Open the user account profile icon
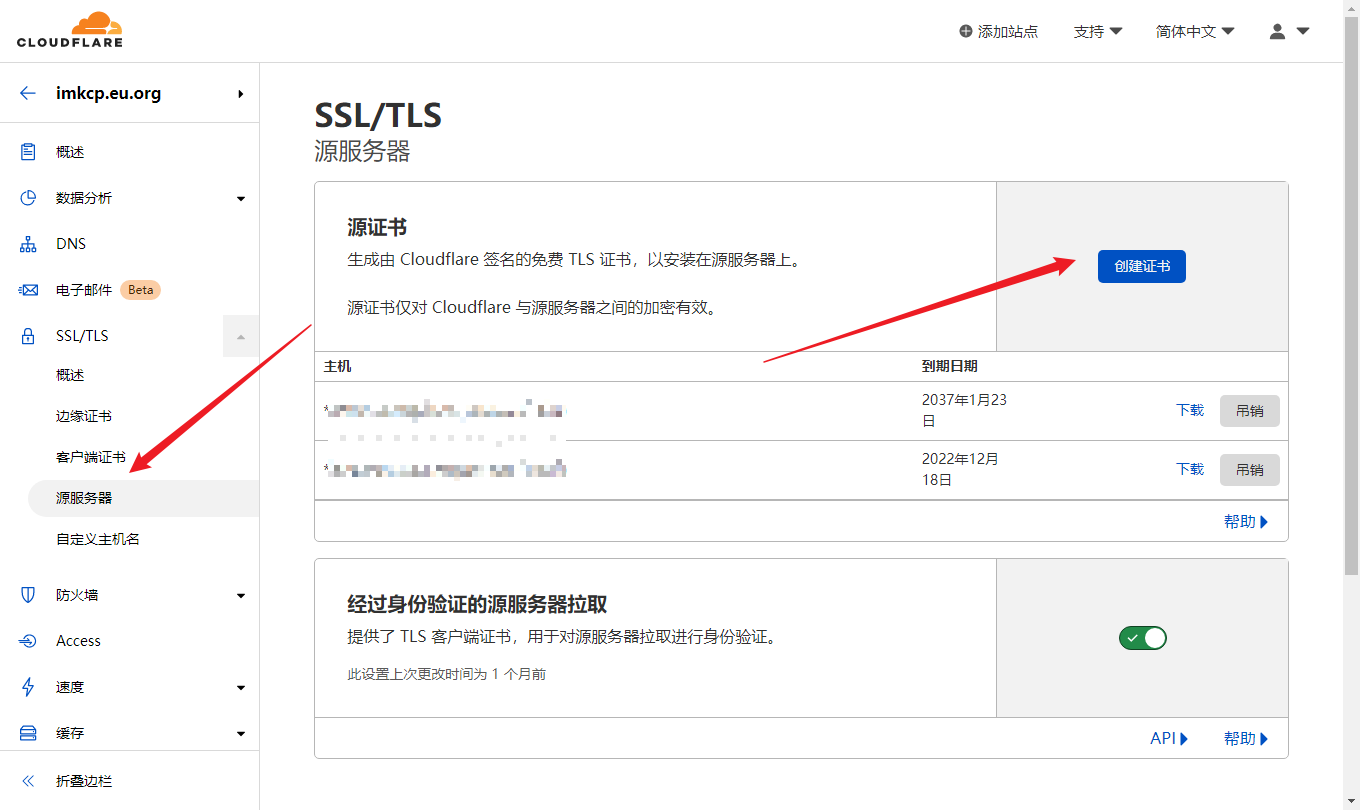 pyautogui.click(x=1277, y=31)
